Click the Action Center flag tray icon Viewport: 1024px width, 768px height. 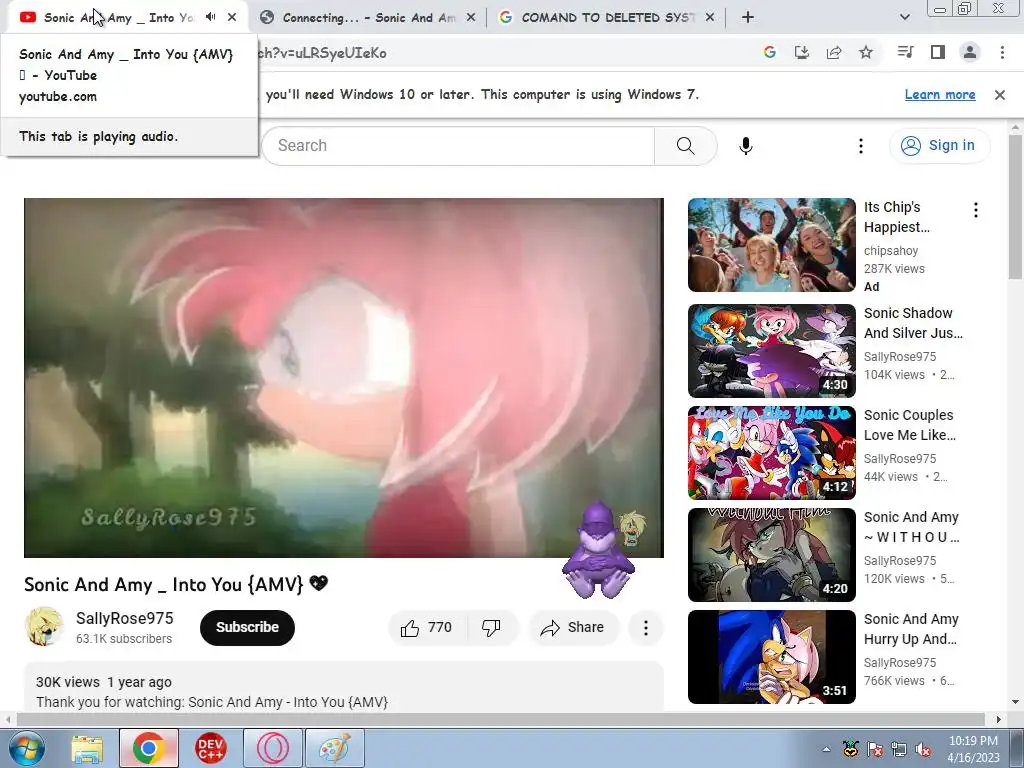click(x=874, y=749)
